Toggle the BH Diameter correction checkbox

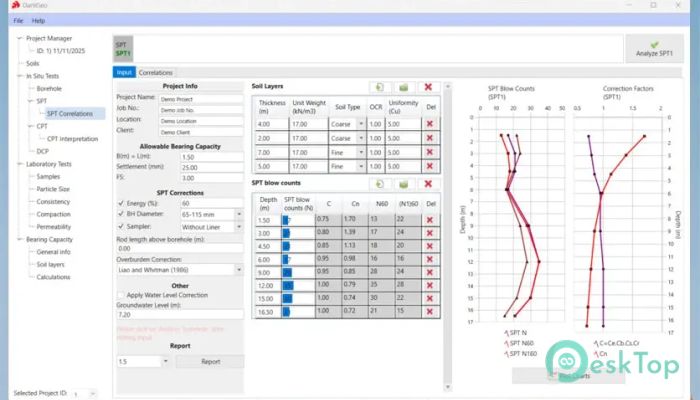pyautogui.click(x=121, y=214)
